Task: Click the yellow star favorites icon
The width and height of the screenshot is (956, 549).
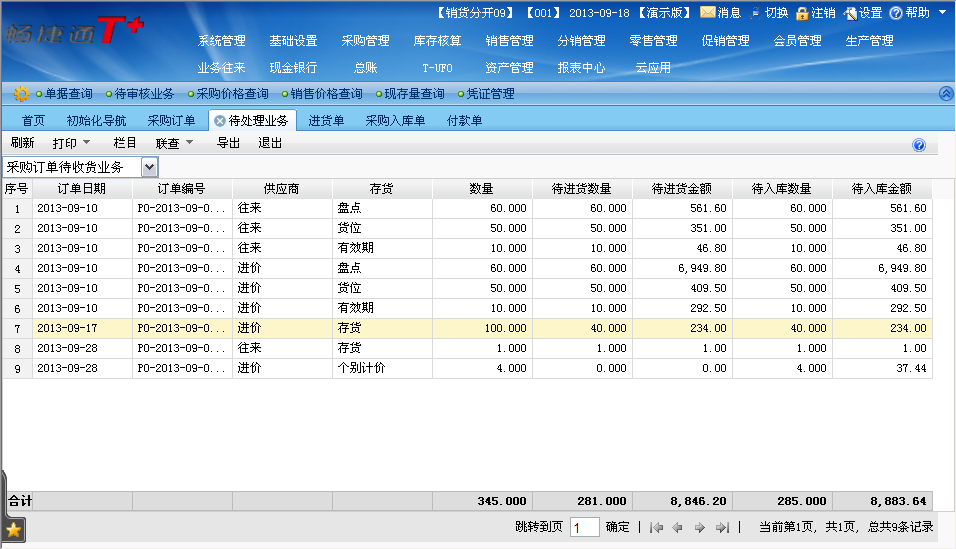Action: [13, 529]
